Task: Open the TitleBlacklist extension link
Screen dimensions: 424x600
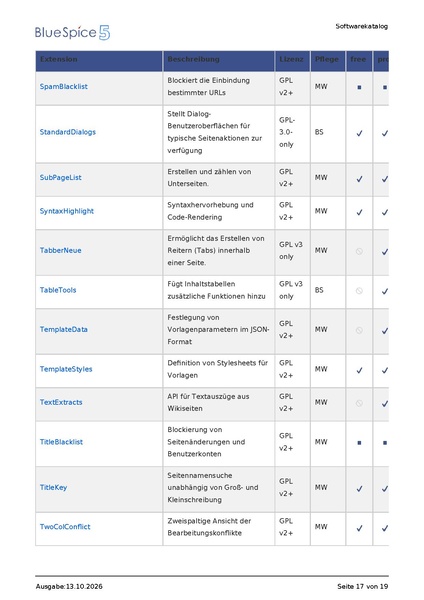Action: pos(61,442)
